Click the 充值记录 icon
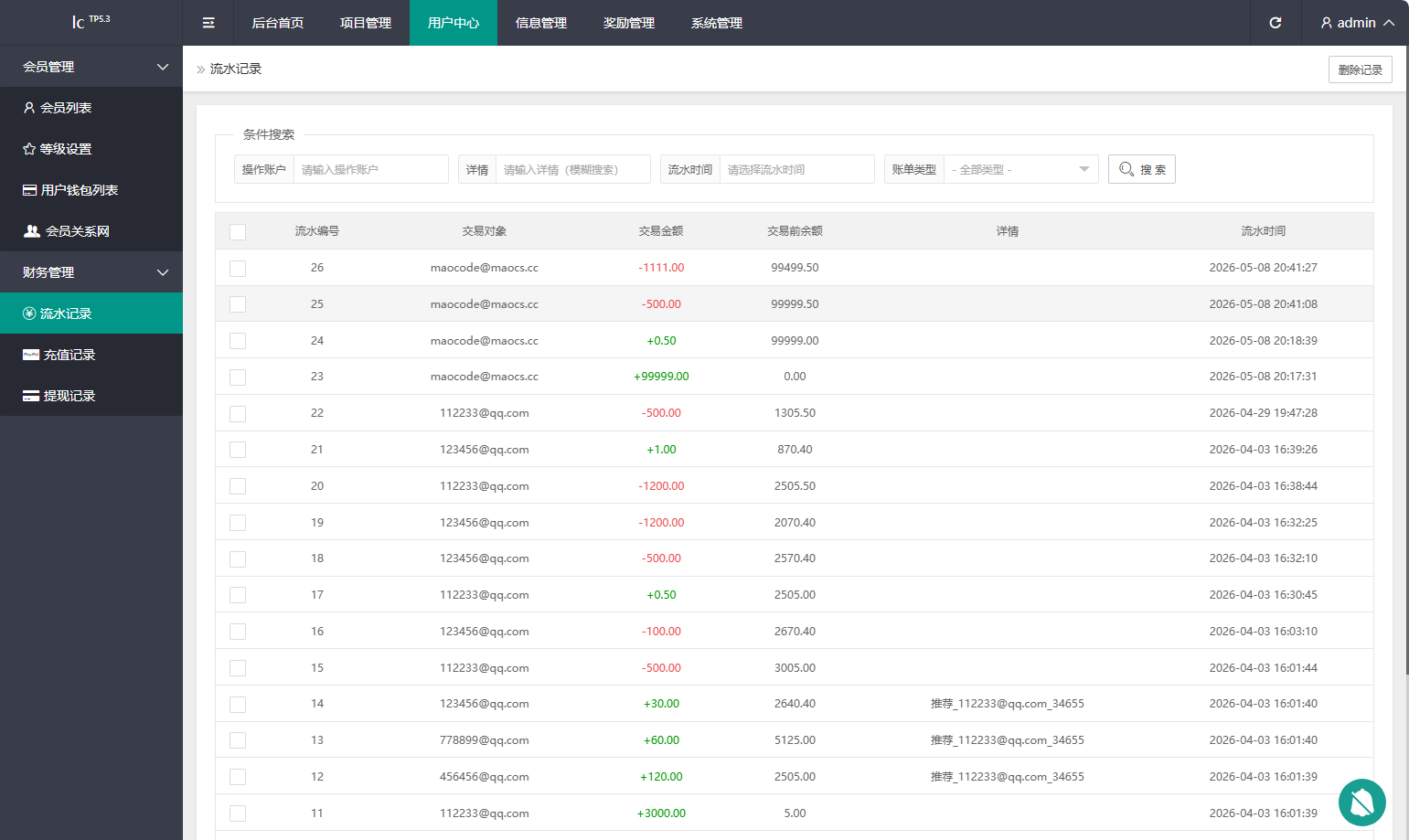 pyautogui.click(x=31, y=355)
